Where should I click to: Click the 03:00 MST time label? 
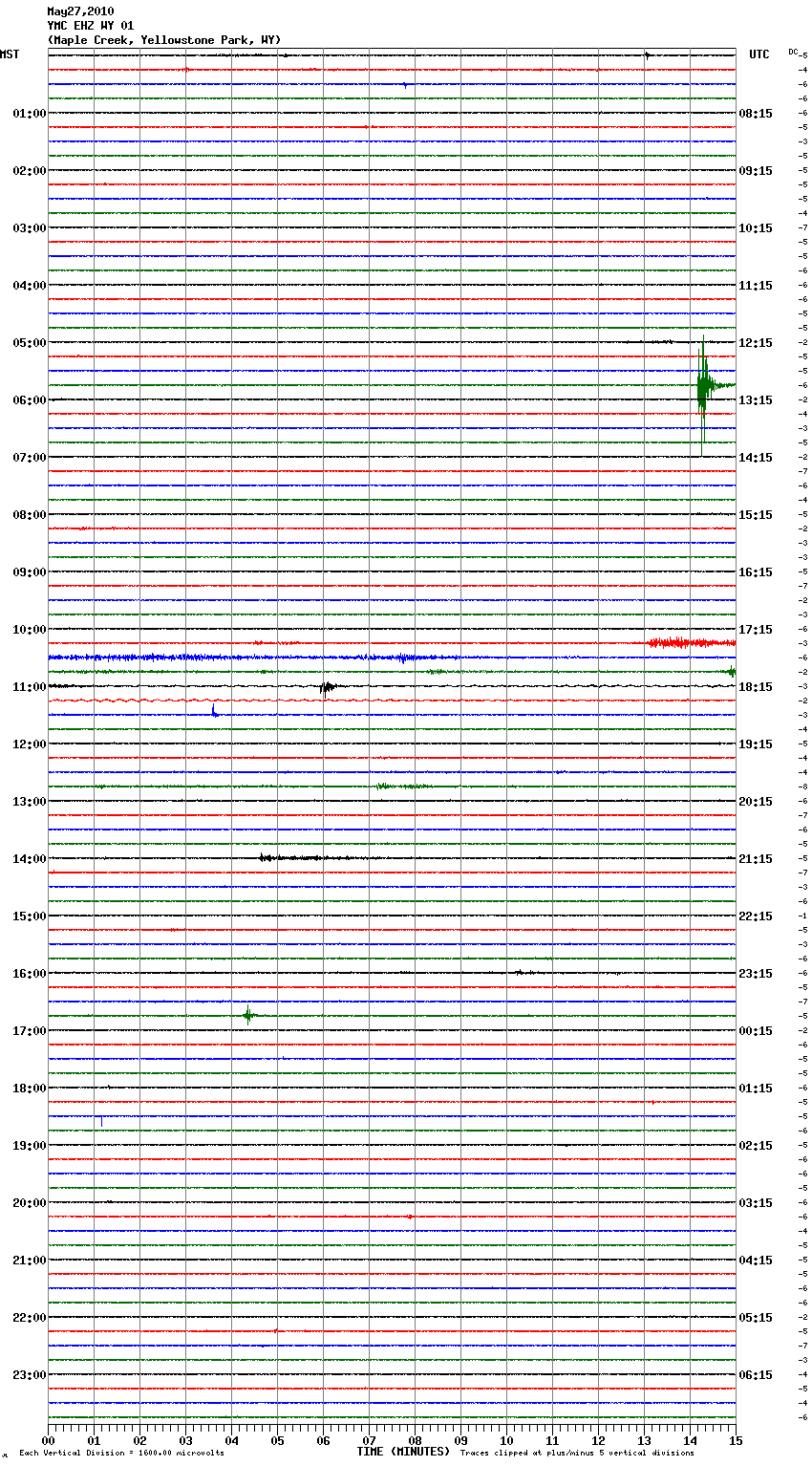[x=30, y=228]
